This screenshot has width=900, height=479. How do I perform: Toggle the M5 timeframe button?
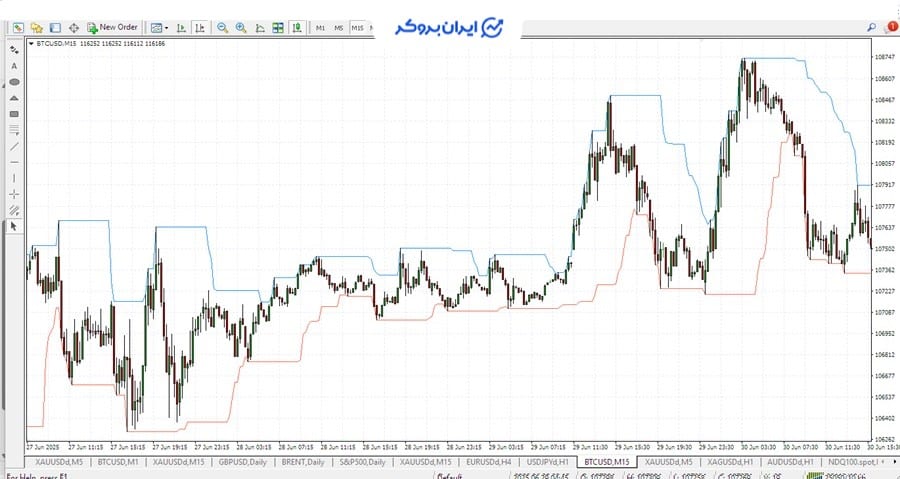click(339, 28)
